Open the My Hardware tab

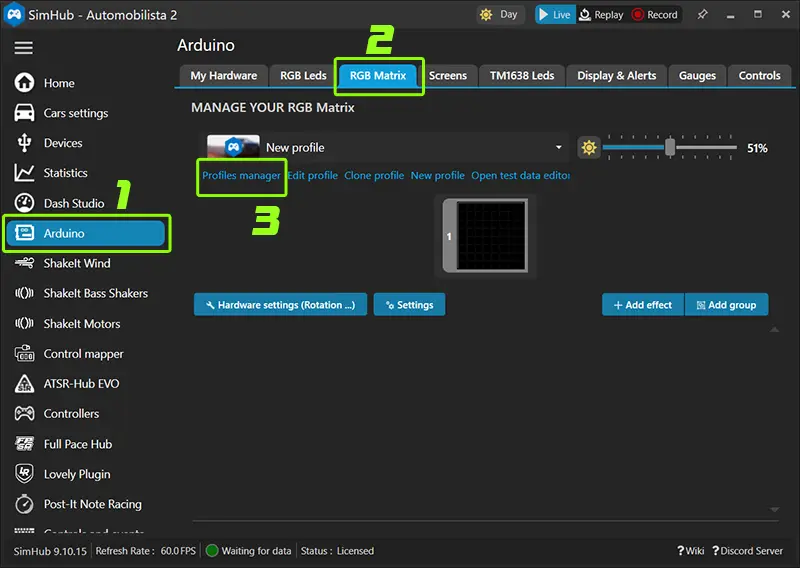click(x=223, y=76)
